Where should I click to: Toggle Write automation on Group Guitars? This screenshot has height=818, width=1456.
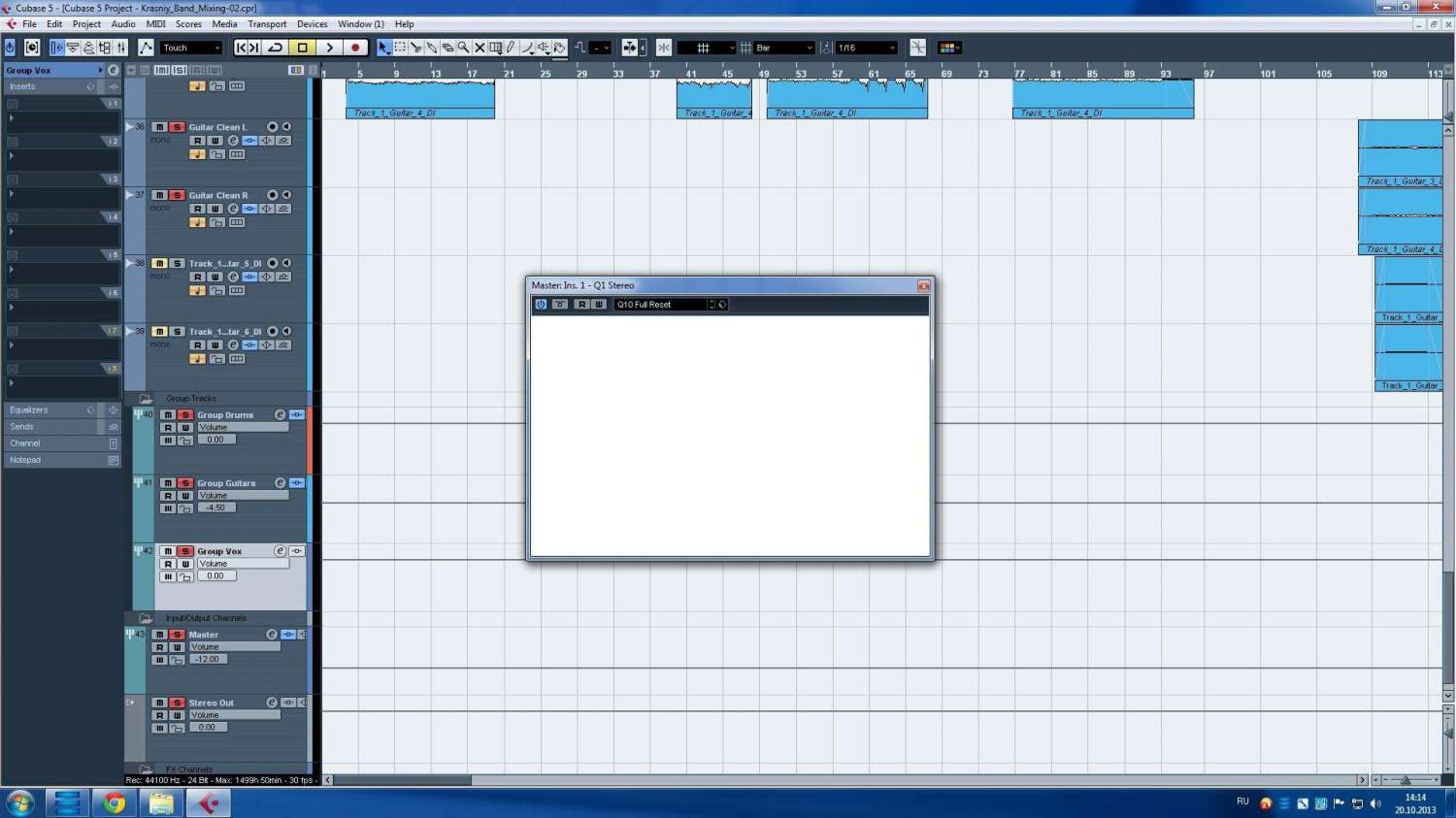coord(185,495)
